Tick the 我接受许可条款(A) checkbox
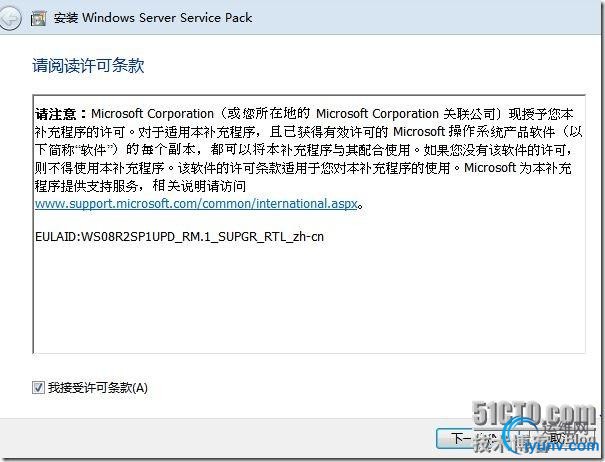This screenshot has height=462, width=605. click(x=38, y=387)
